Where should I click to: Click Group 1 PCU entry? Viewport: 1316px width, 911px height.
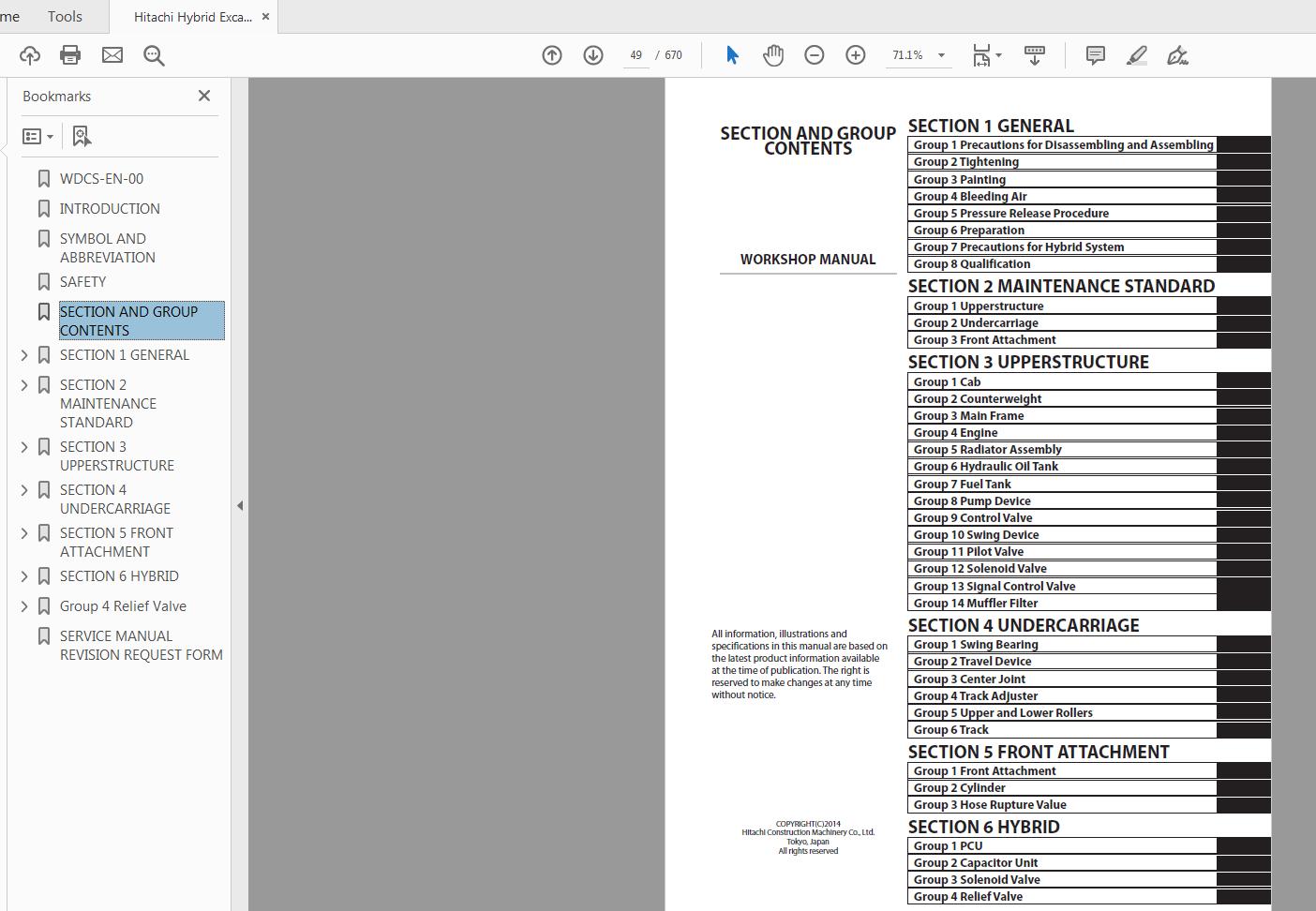[949, 846]
